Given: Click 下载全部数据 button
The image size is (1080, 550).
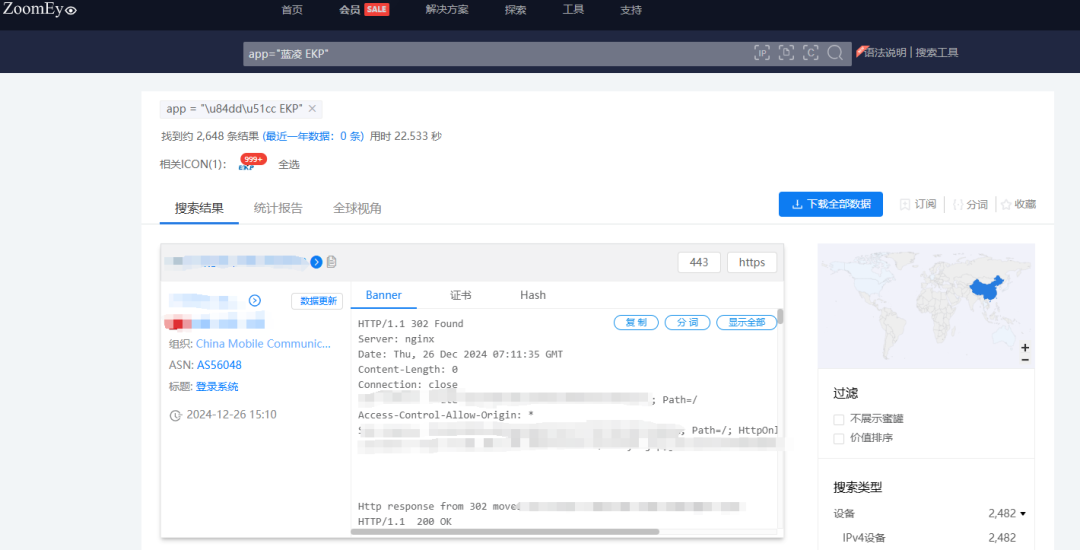Looking at the screenshot, I should point(831,204).
